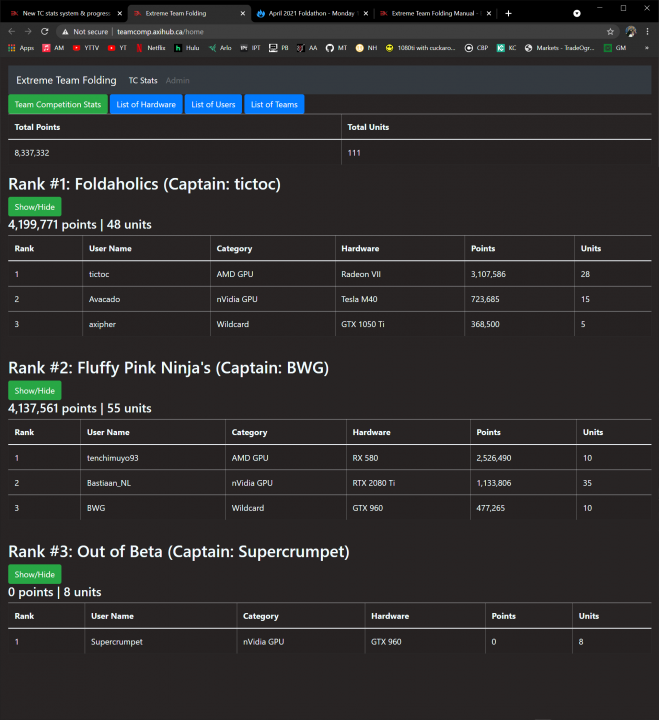Viewport: 659px width, 720px height.
Task: Click the address bar showing teamcomp.axihub.ca
Action: point(300,31)
